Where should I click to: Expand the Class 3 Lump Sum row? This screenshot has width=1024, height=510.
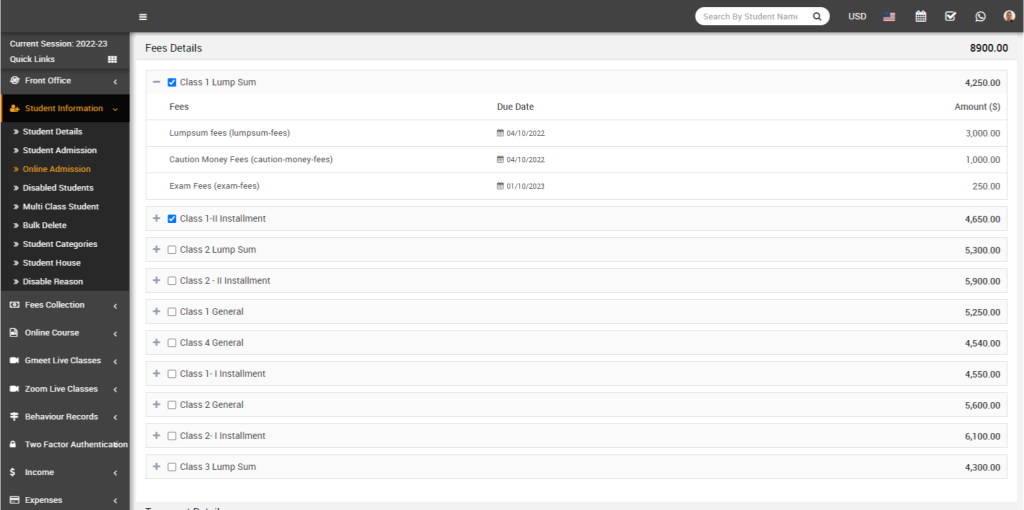tap(156, 467)
